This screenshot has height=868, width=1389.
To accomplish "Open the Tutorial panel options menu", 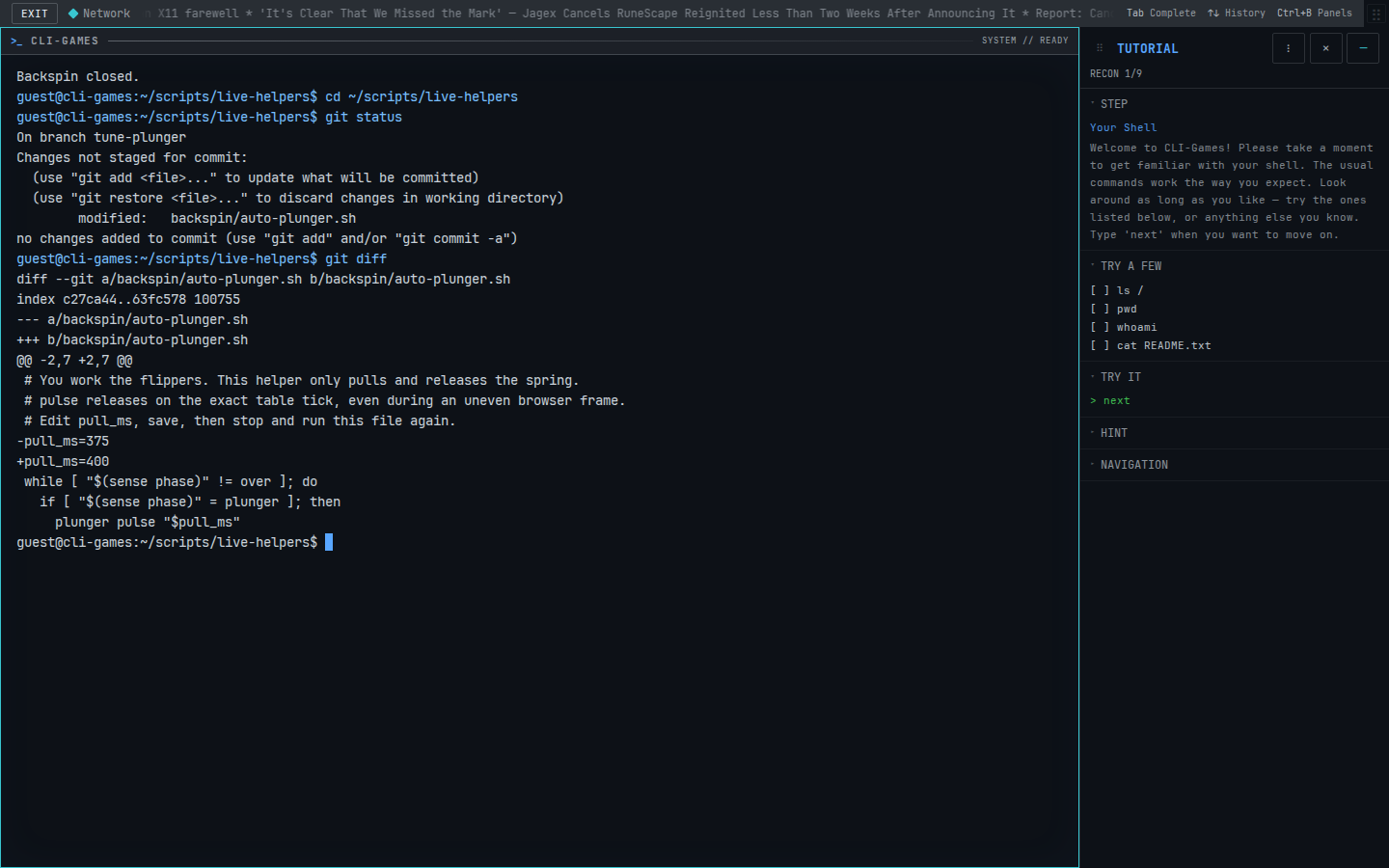I will [x=1289, y=48].
